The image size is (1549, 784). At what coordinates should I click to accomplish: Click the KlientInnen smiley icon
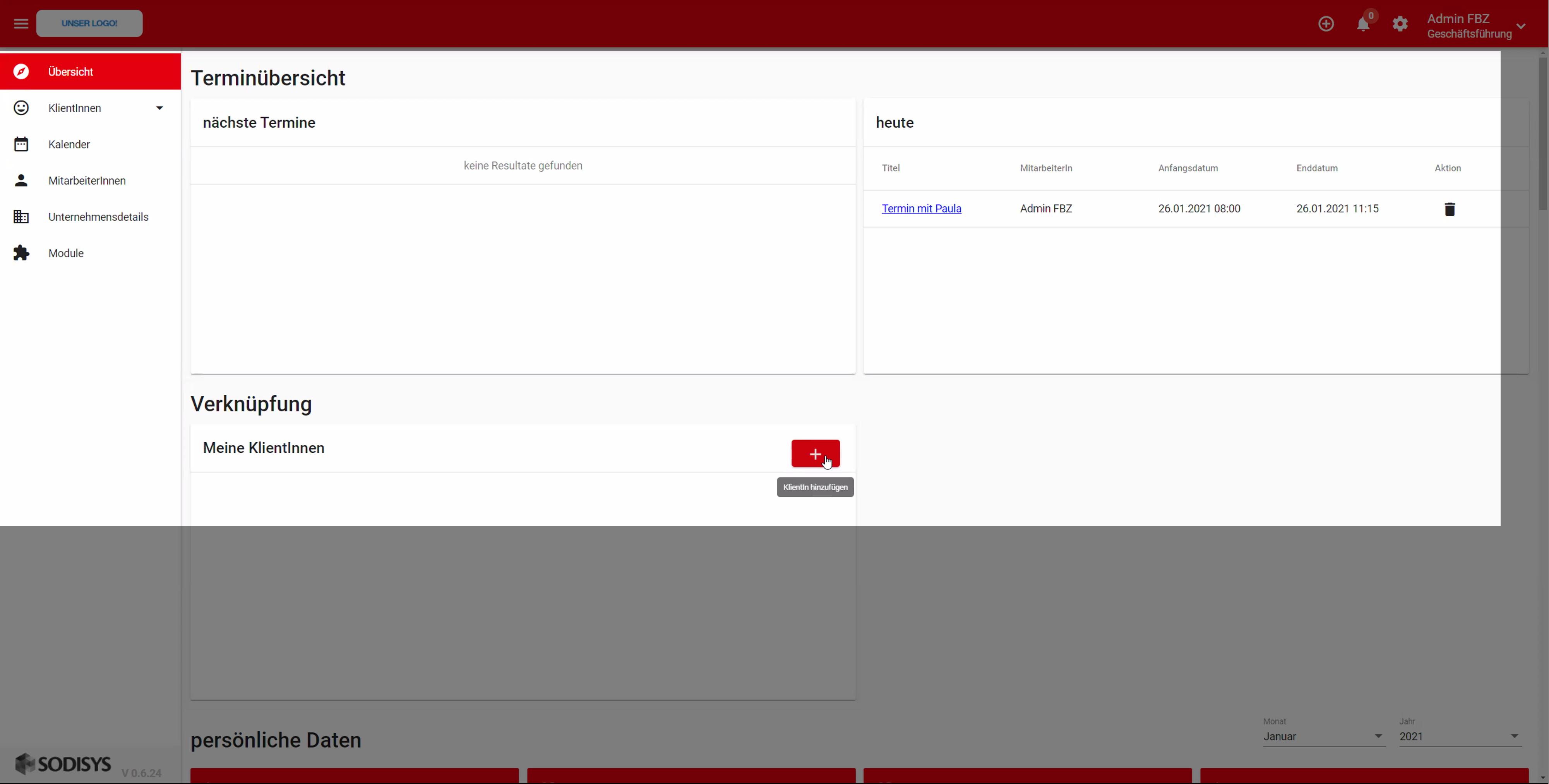click(21, 108)
